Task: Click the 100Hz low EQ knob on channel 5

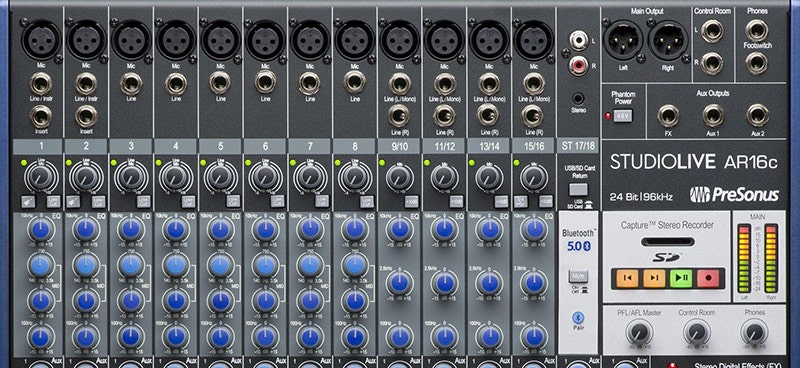Action: [x=220, y=337]
